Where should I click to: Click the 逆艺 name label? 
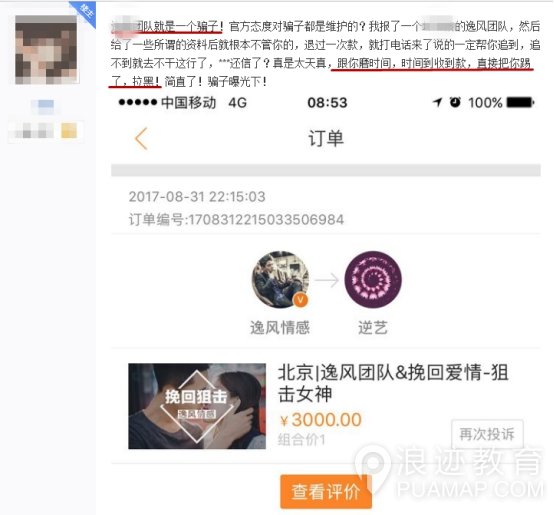point(373,328)
